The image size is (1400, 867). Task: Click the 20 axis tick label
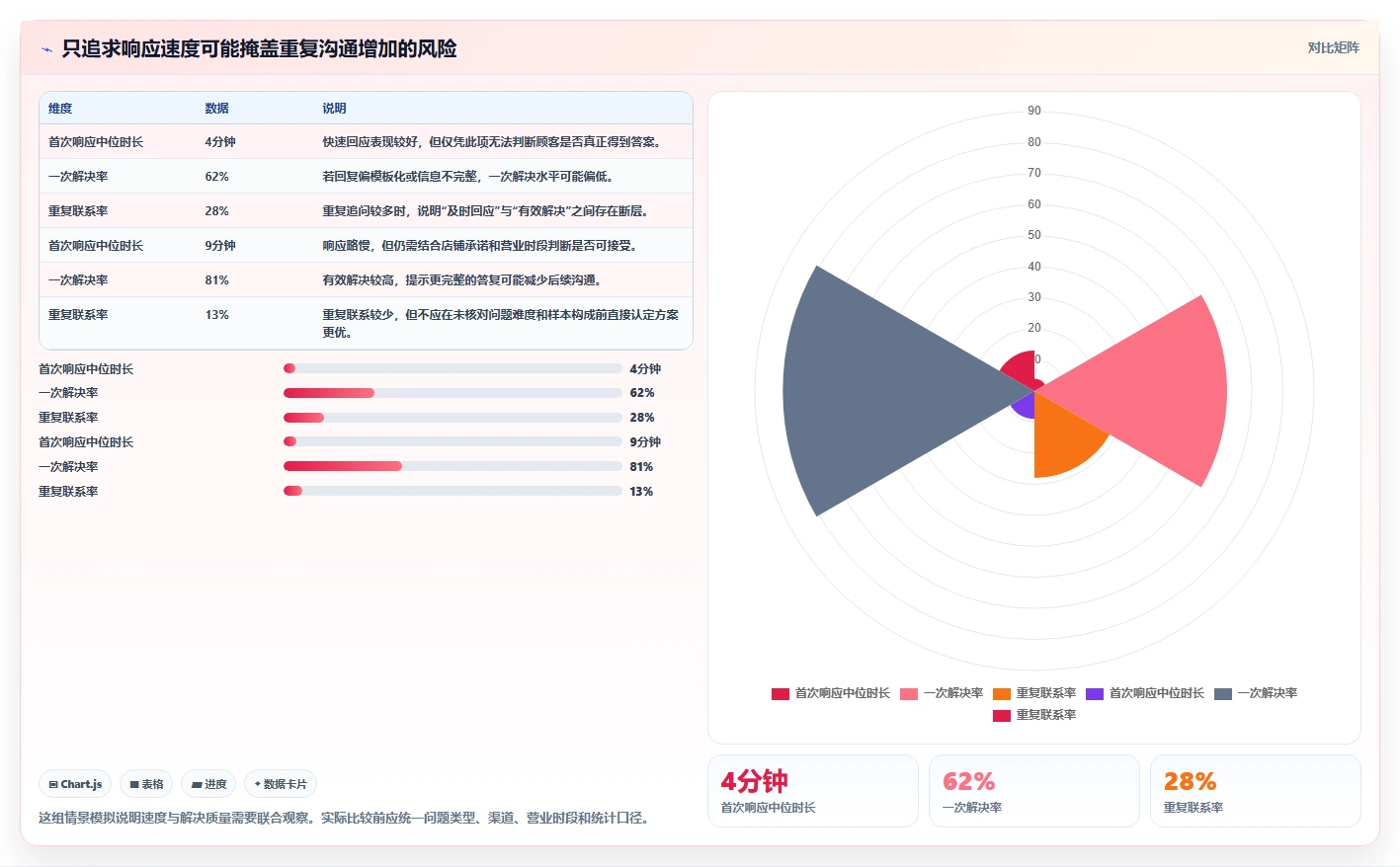[x=1034, y=328]
